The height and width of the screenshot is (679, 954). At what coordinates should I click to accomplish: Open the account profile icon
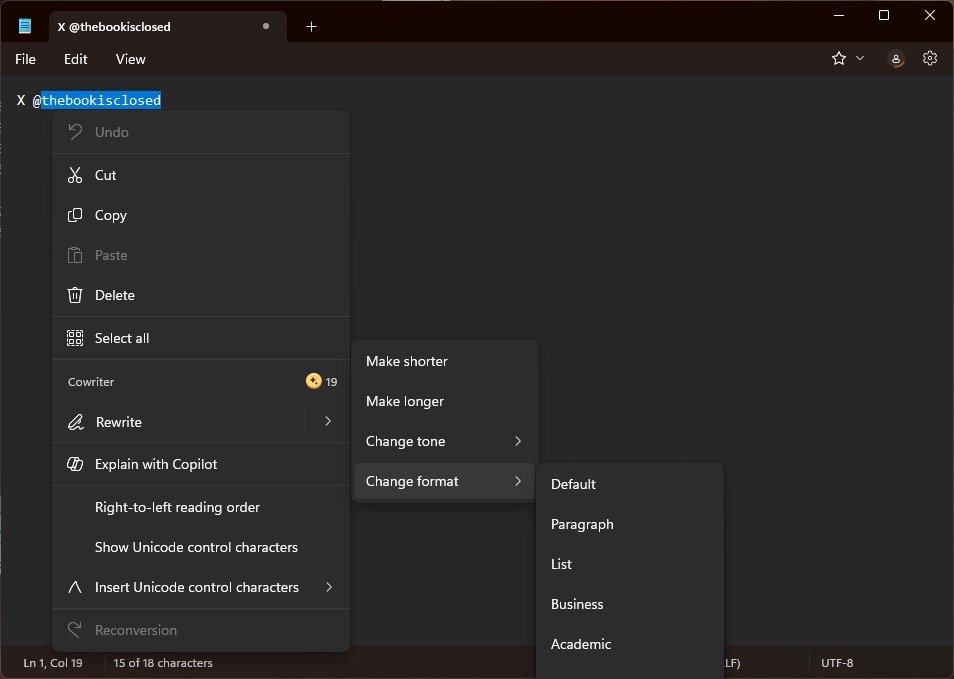pyautogui.click(x=896, y=58)
